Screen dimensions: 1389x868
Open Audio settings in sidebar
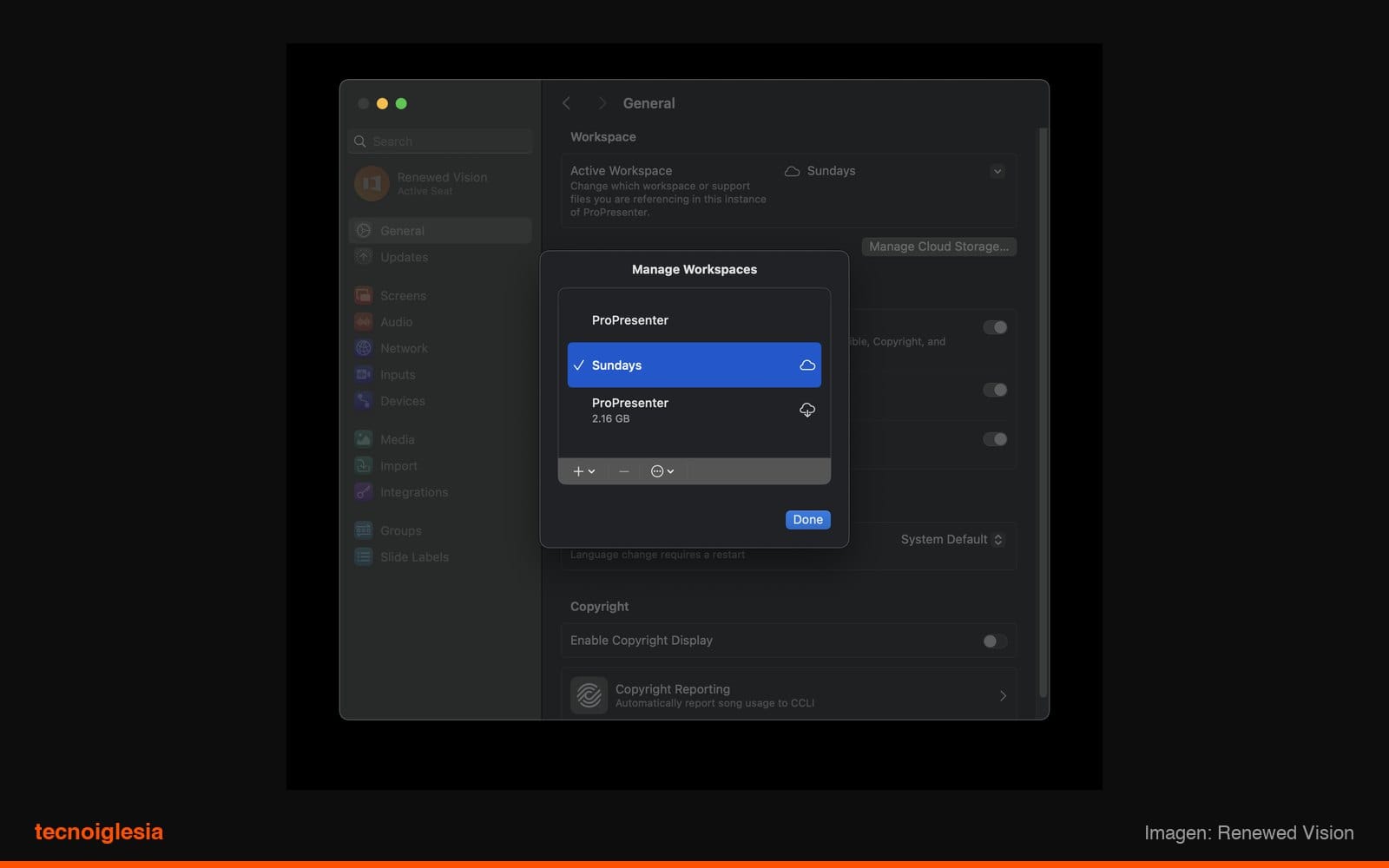[x=440, y=322]
